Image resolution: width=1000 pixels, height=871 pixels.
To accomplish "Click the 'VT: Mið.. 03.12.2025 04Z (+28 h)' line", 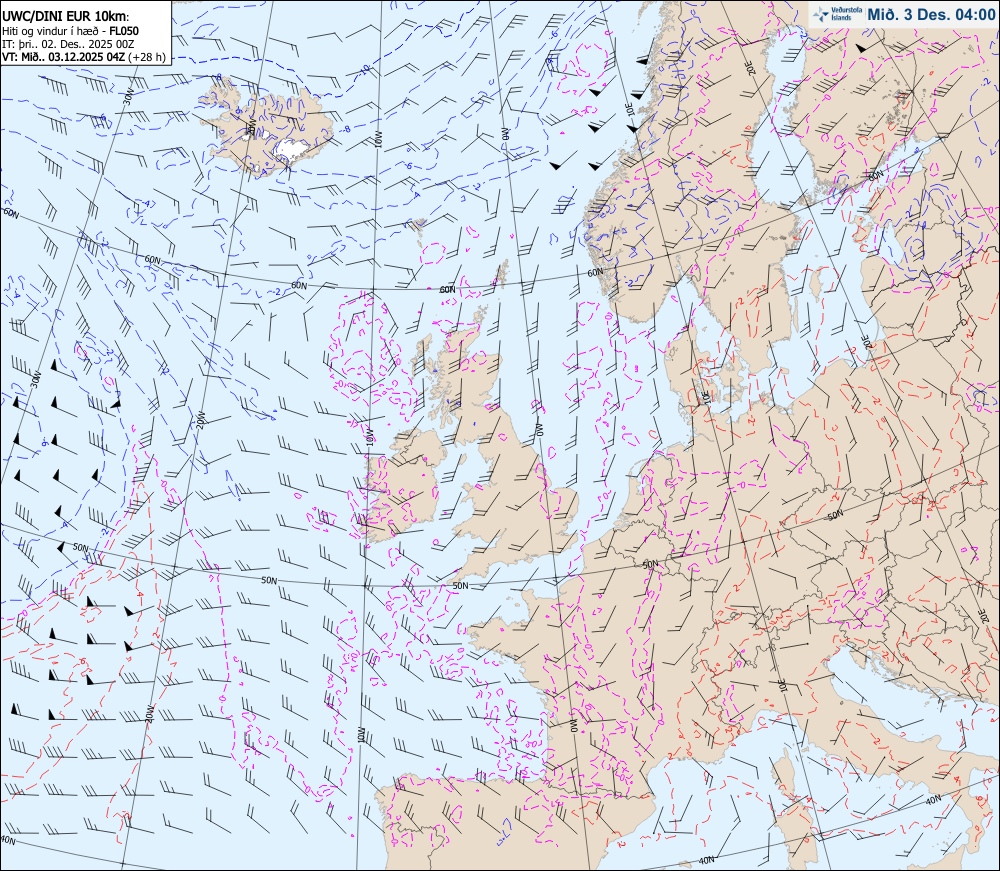I will tap(84, 57).
